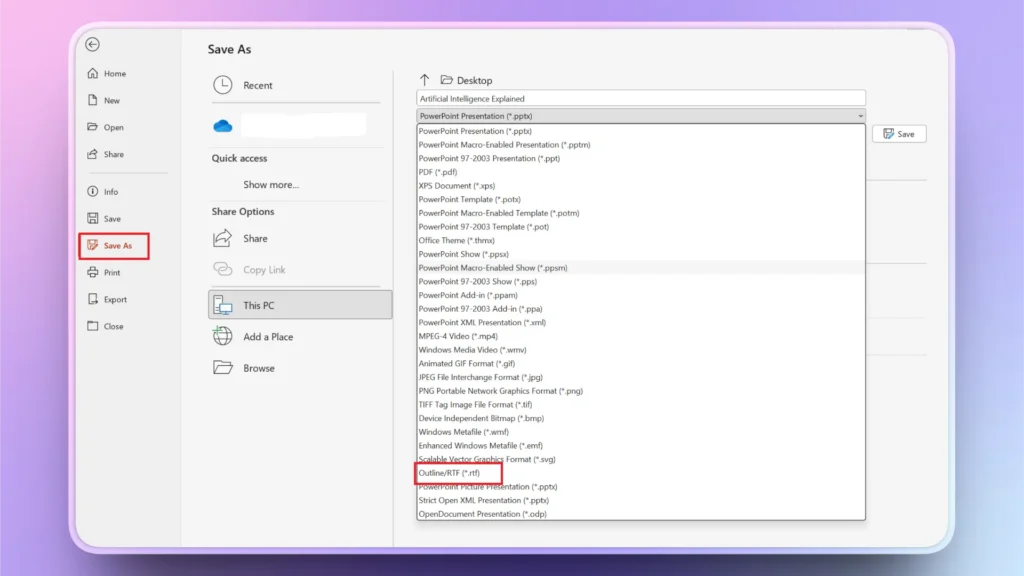Image resolution: width=1024 pixels, height=576 pixels.
Task: Choose the Browse option
Action: 259,368
